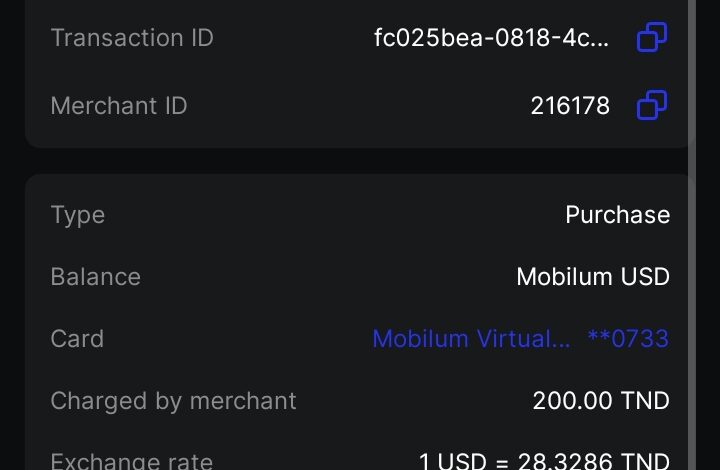This screenshot has width=720, height=470.
Task: Select the Mobilum USD balance value
Action: pyautogui.click(x=593, y=277)
